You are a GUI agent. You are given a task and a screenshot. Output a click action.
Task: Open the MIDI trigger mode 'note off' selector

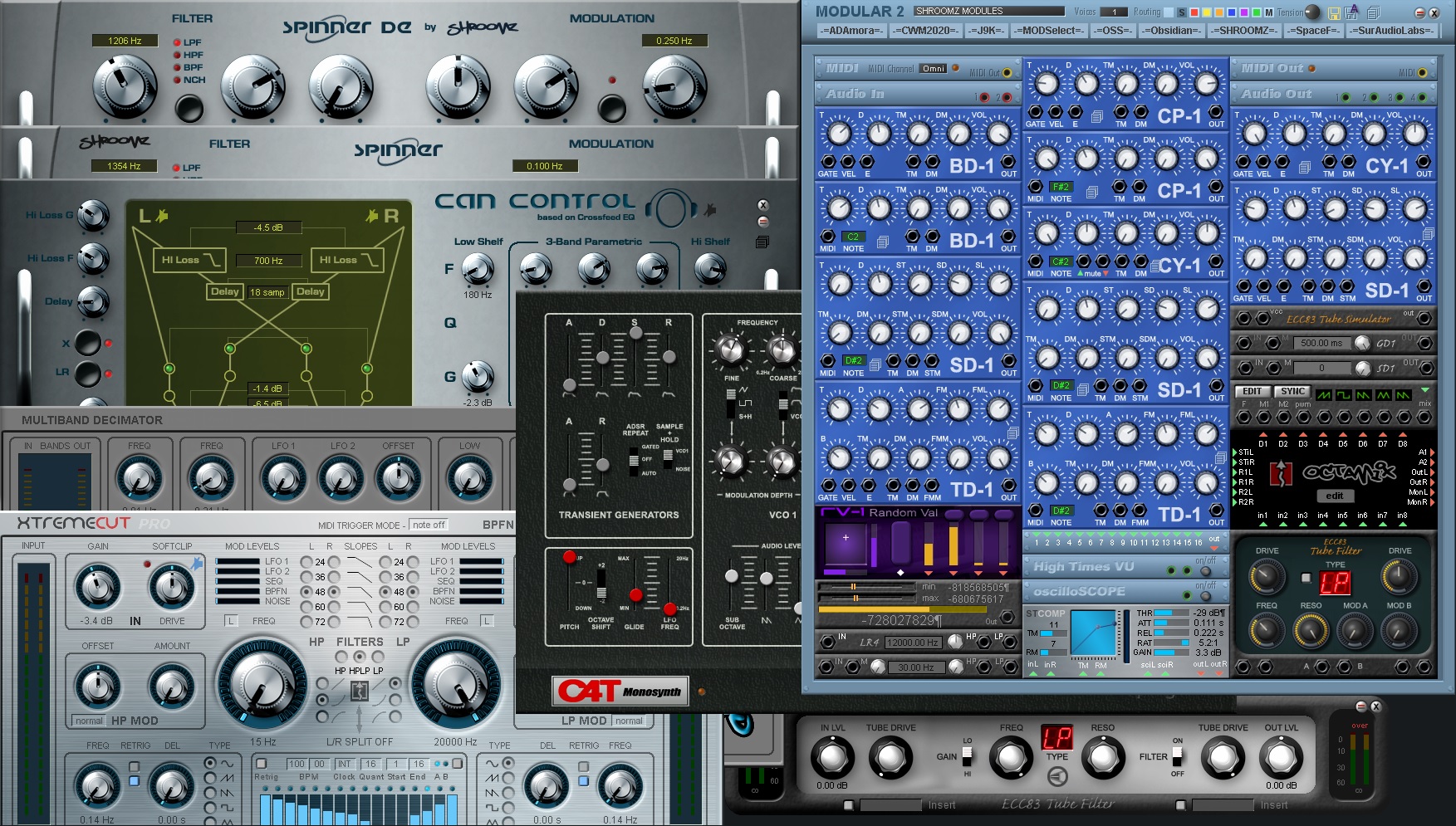coord(429,525)
